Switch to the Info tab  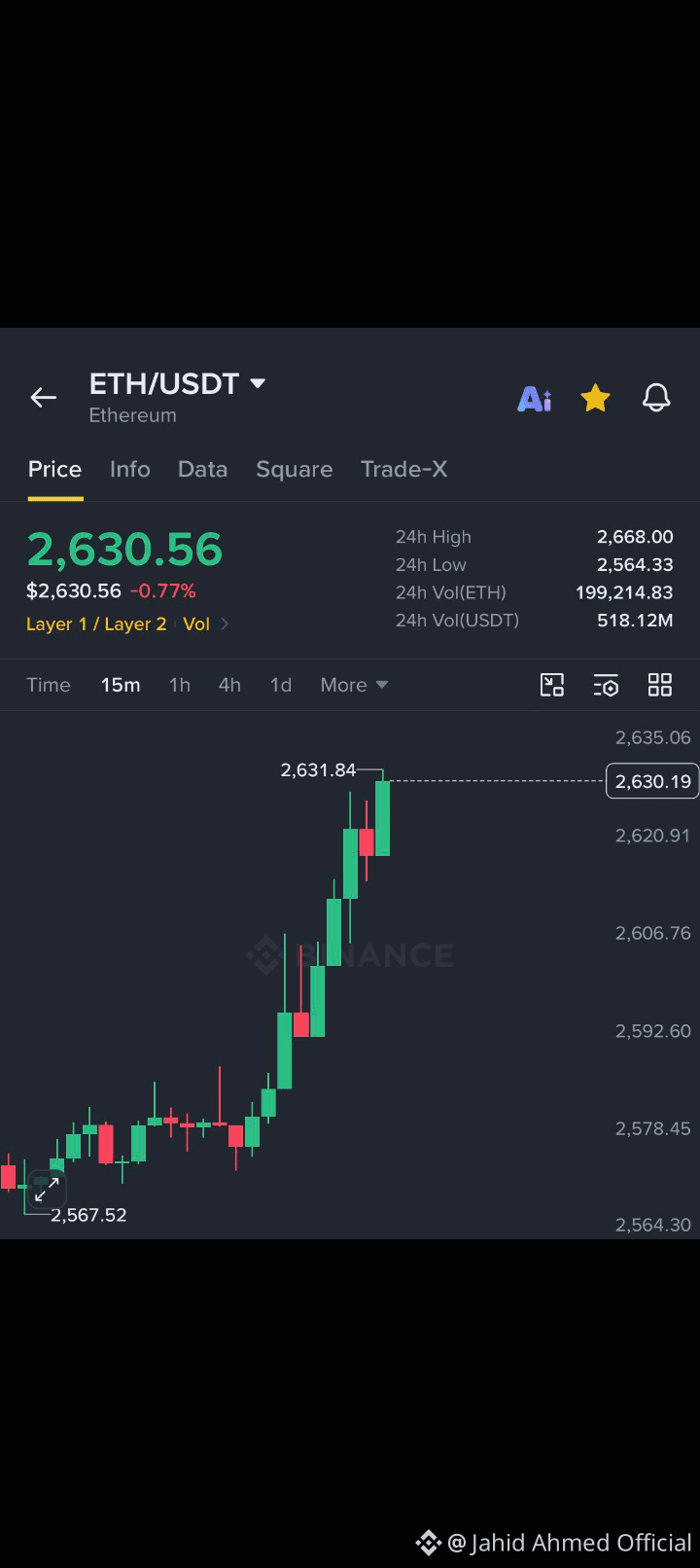[130, 469]
